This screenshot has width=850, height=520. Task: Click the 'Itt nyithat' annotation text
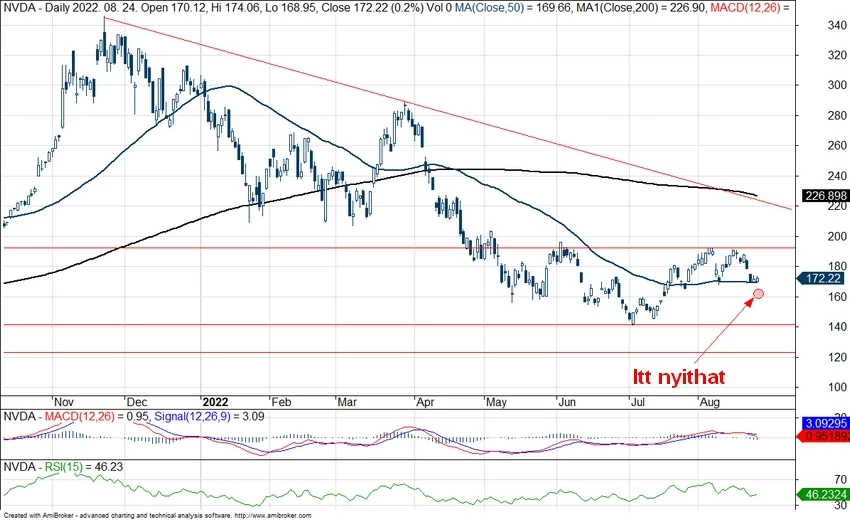[679, 376]
